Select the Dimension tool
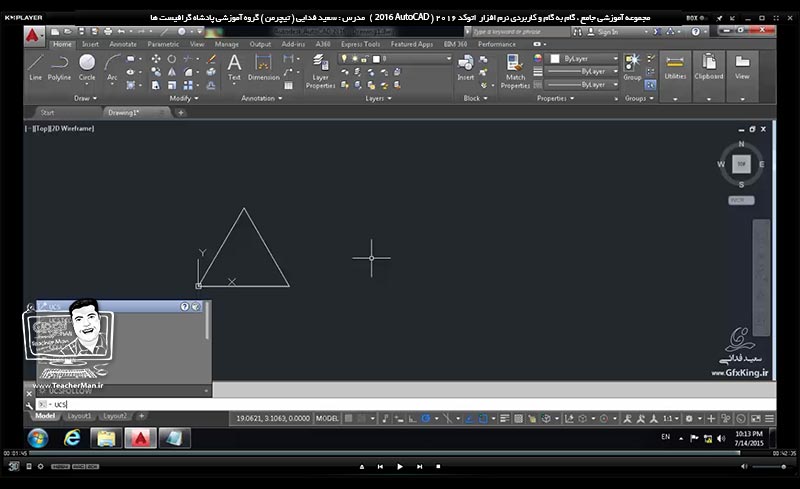This screenshot has width=800, height=489. 263,68
